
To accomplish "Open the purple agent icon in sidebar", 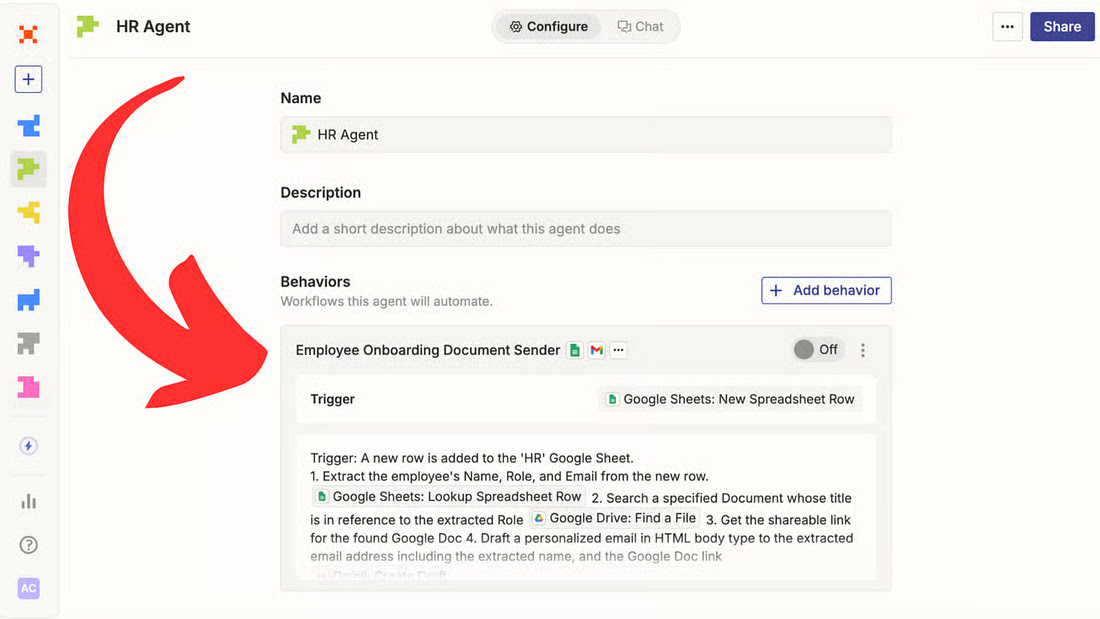I will click(28, 256).
